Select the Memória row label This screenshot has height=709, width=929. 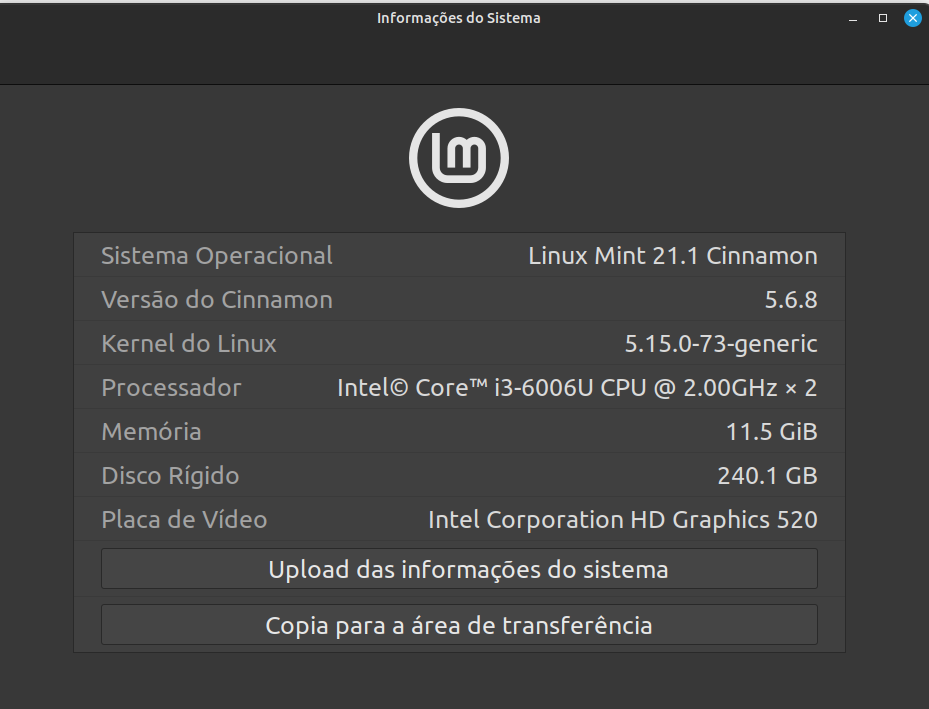click(151, 432)
